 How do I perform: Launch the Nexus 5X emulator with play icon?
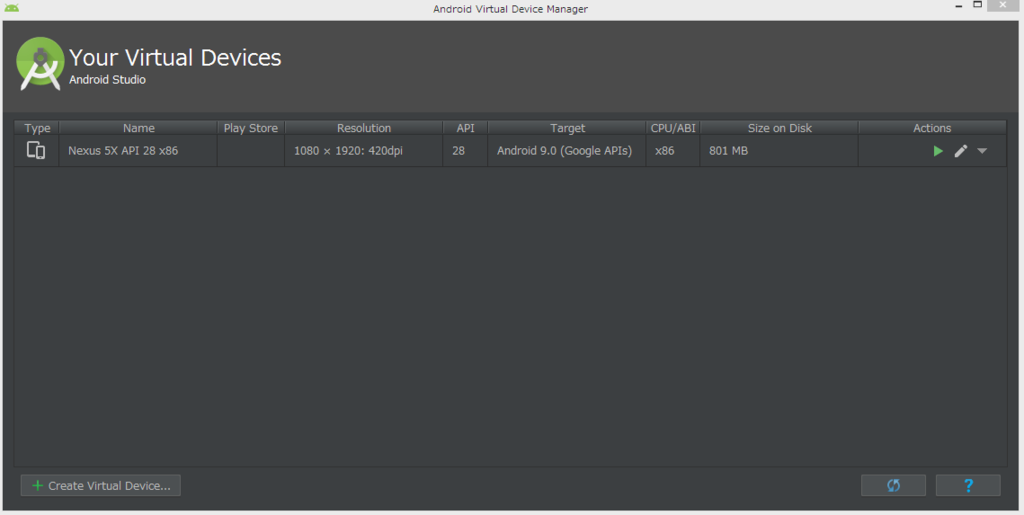[938, 151]
